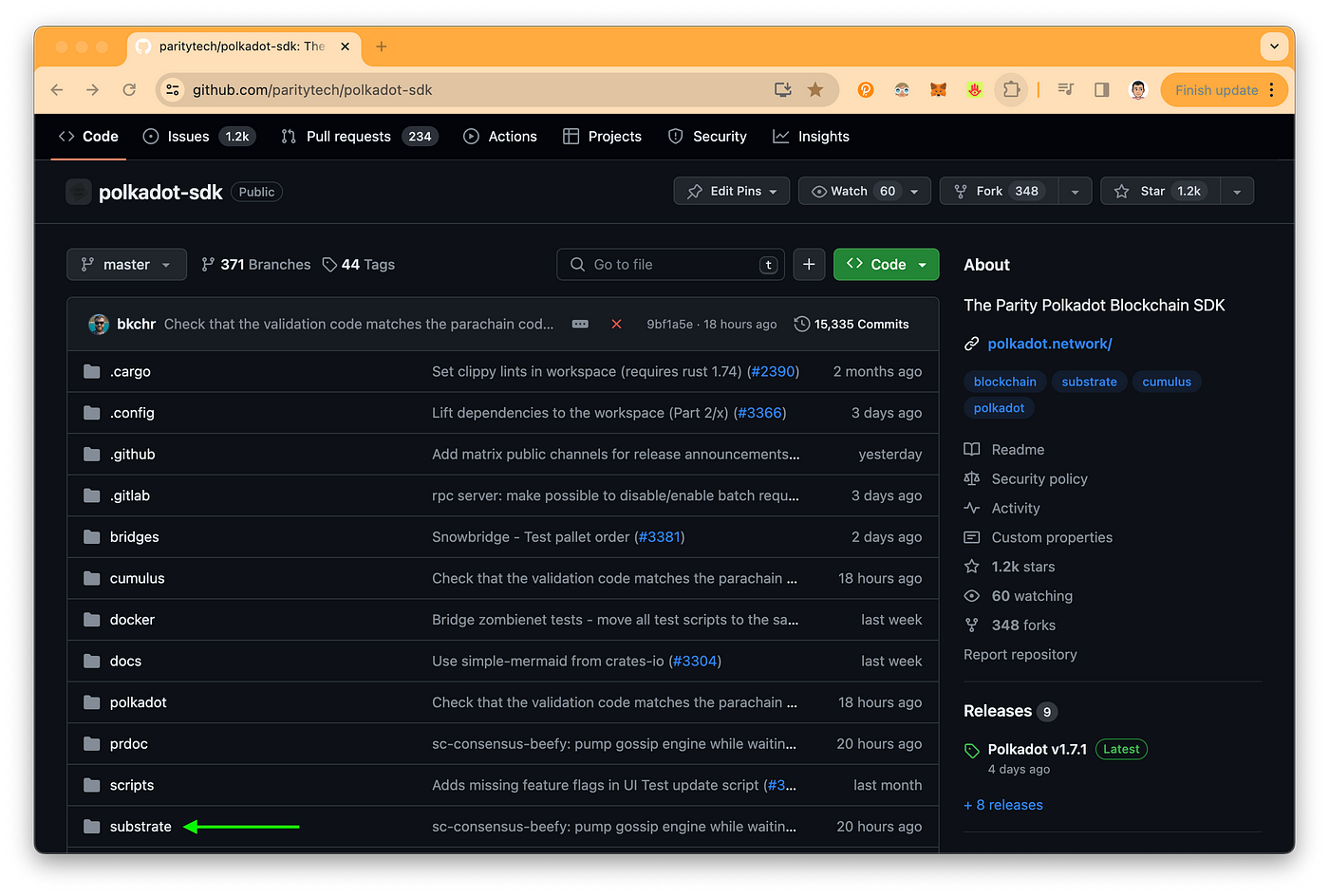Image resolution: width=1329 pixels, height=896 pixels.
Task: View the 371 Branches link
Action: pyautogui.click(x=256, y=265)
